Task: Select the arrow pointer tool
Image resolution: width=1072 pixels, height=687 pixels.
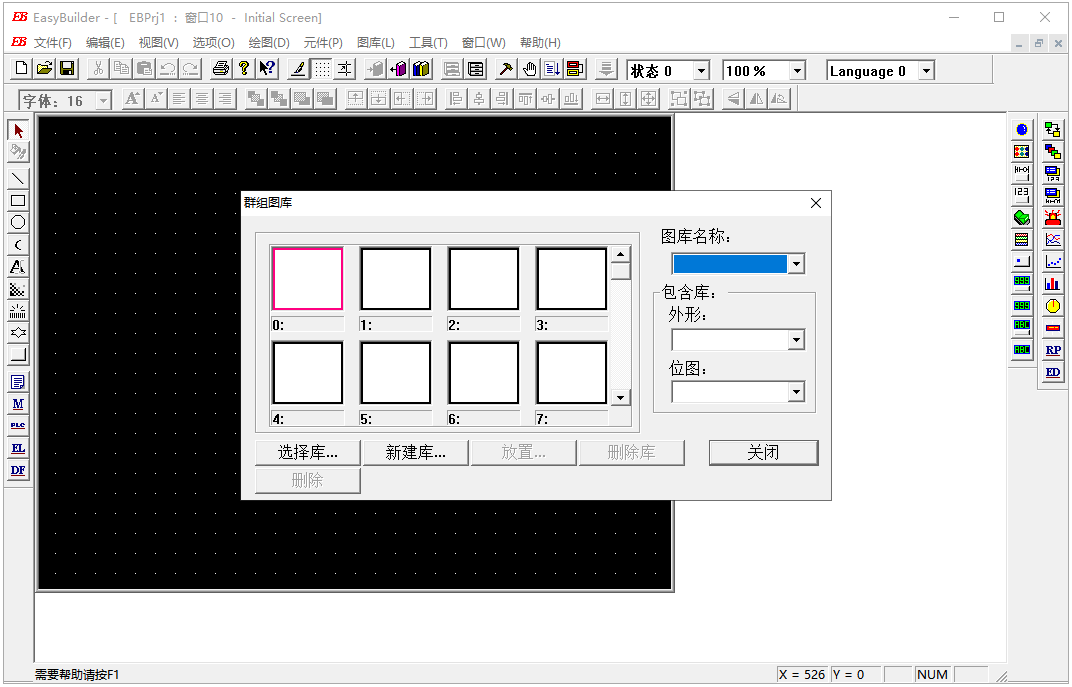Action: 17,130
